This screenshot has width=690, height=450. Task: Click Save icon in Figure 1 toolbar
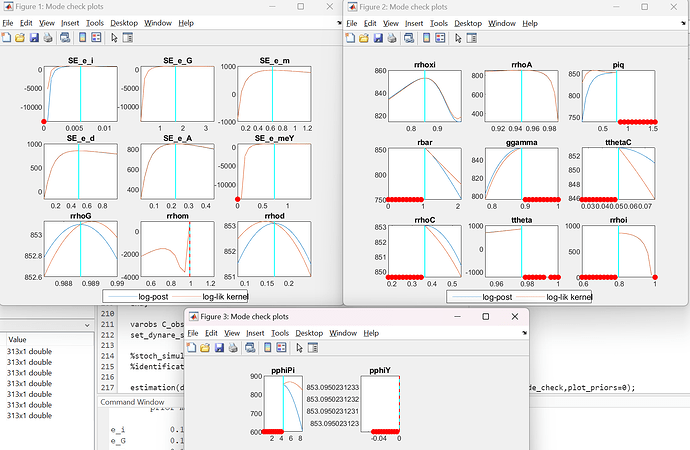tap(34, 37)
